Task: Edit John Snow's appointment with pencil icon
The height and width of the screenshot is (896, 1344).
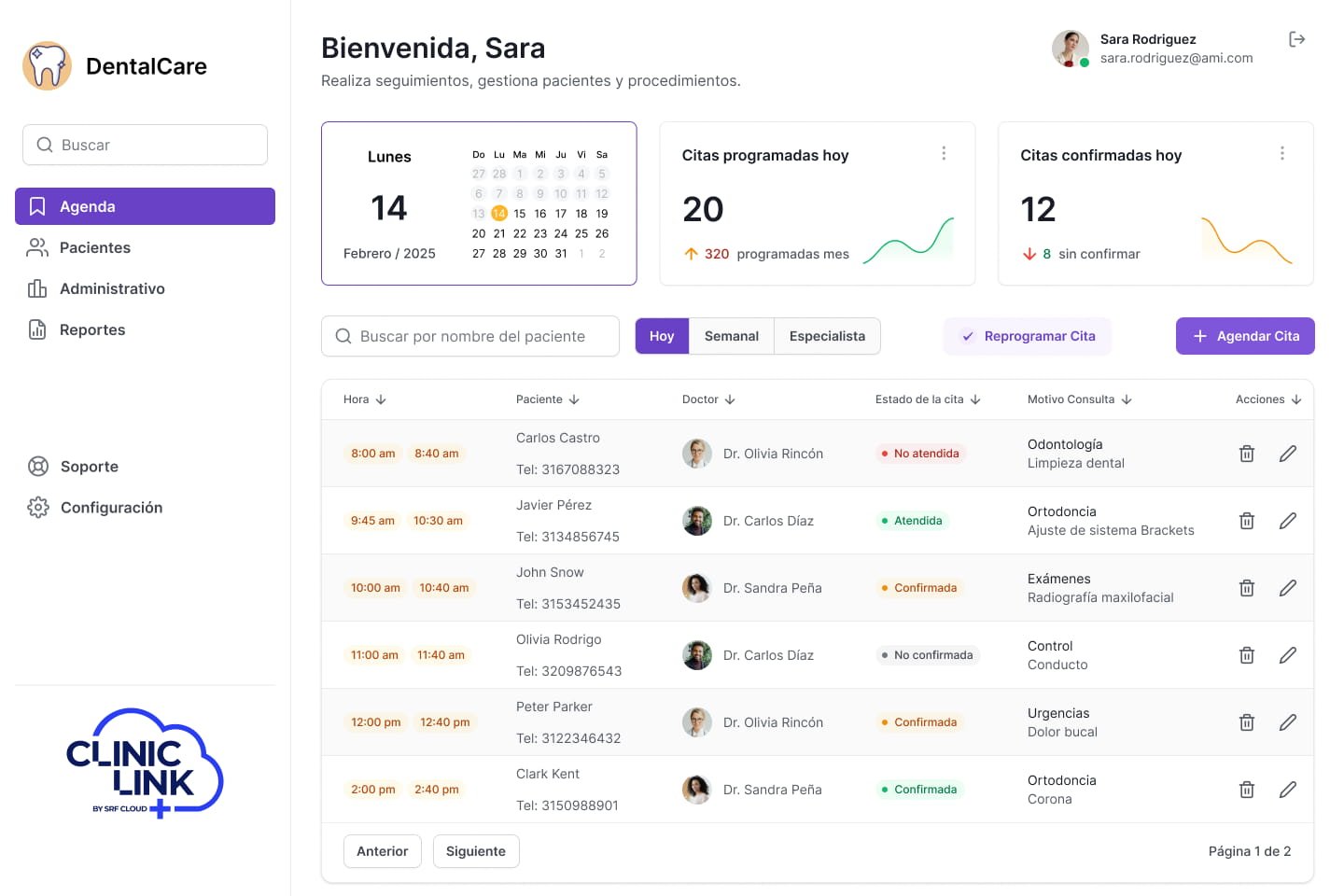Action: (x=1287, y=588)
